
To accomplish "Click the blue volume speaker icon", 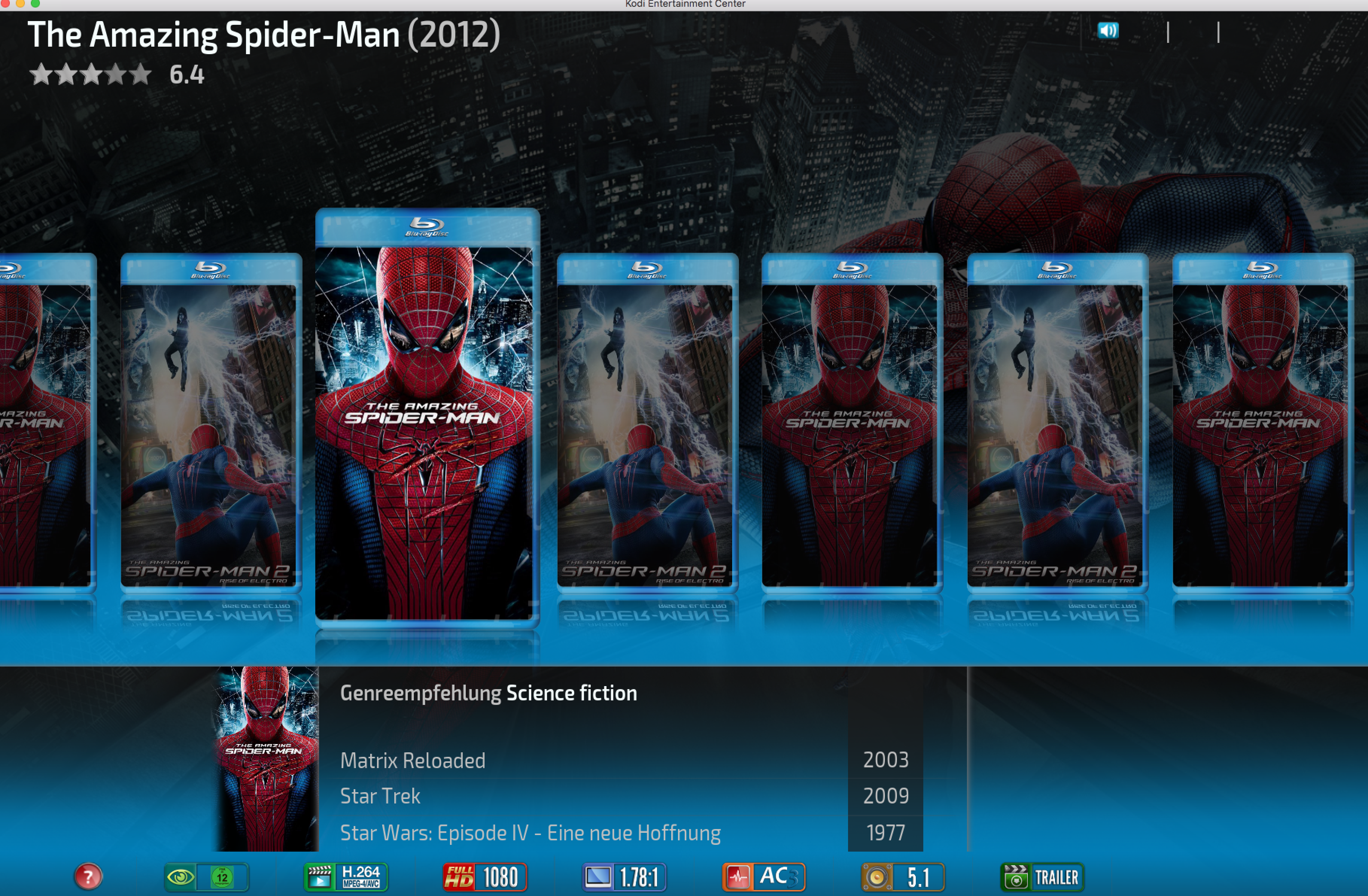I will click(x=1108, y=30).
